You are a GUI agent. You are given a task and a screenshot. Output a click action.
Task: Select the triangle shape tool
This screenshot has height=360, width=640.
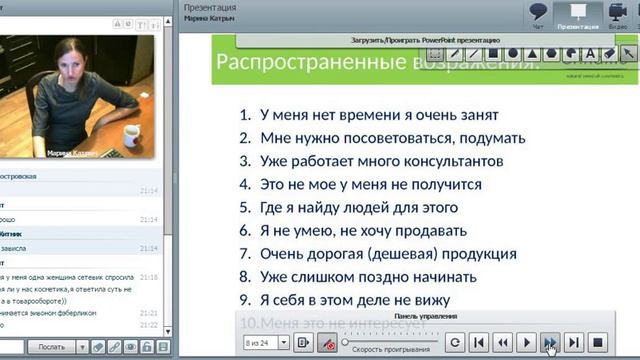[x=532, y=54]
